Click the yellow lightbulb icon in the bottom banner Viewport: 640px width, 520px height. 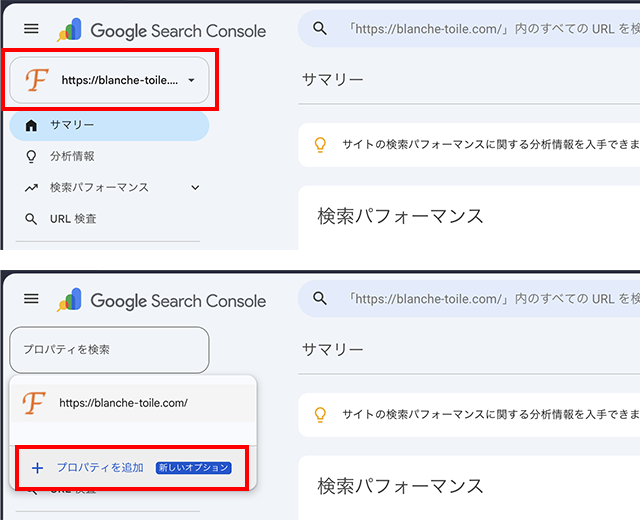[320, 415]
